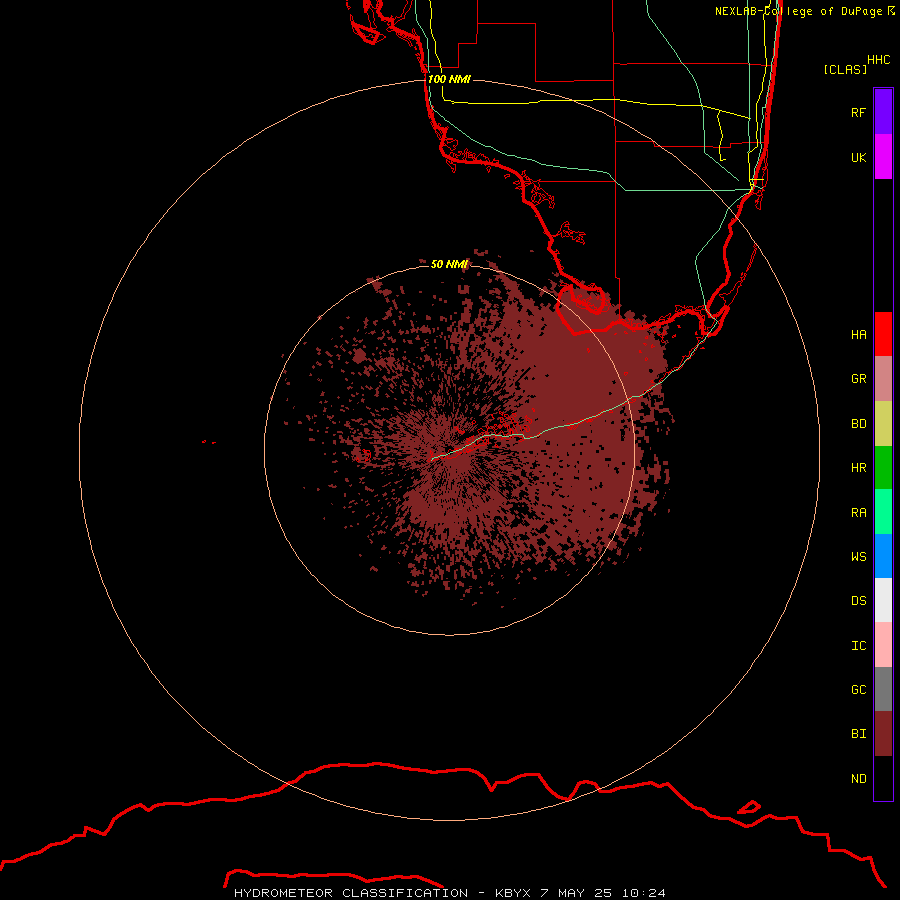Select the BD legend label
This screenshot has height=900, width=900.
click(x=858, y=424)
